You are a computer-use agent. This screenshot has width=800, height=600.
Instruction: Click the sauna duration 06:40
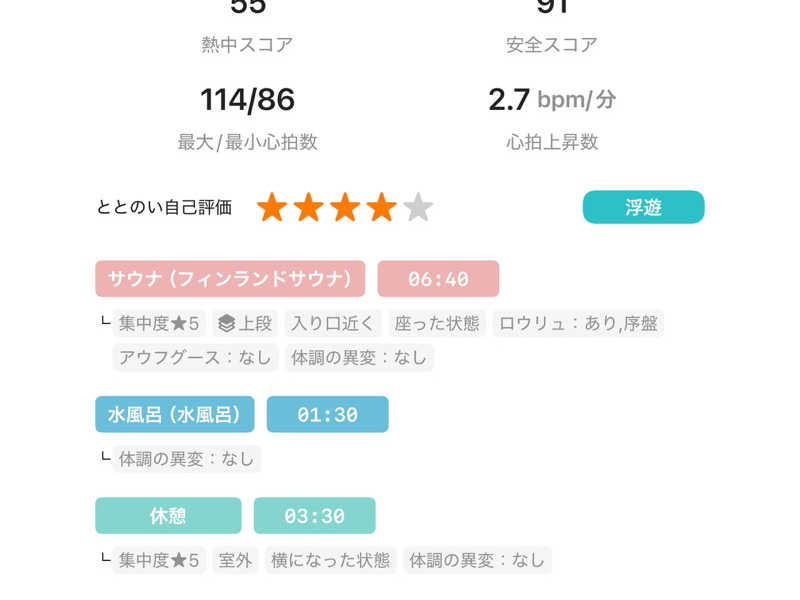[438, 279]
